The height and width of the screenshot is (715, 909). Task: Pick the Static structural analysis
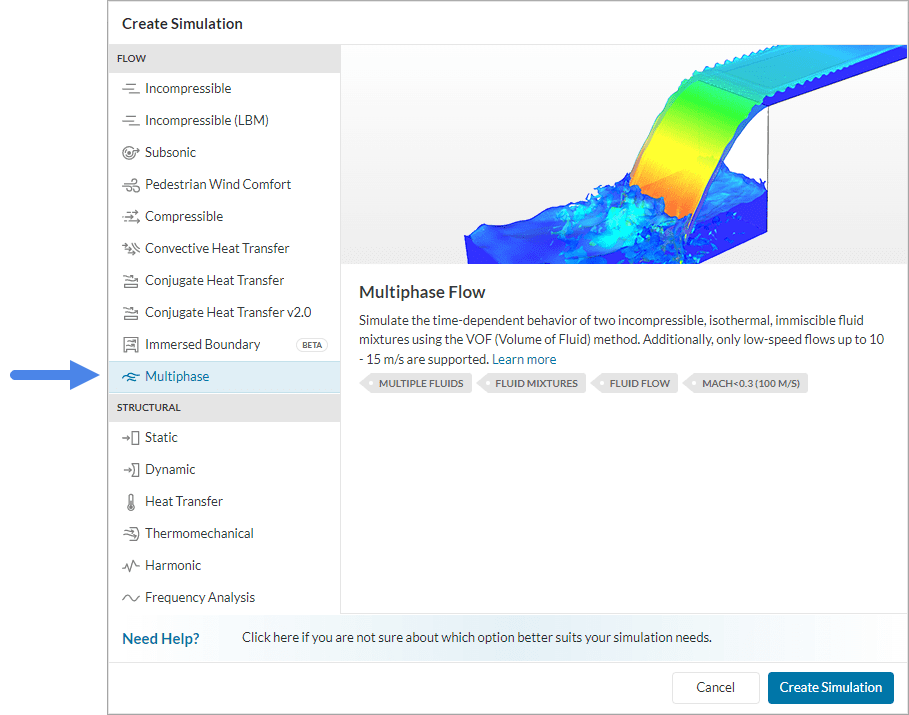point(161,438)
